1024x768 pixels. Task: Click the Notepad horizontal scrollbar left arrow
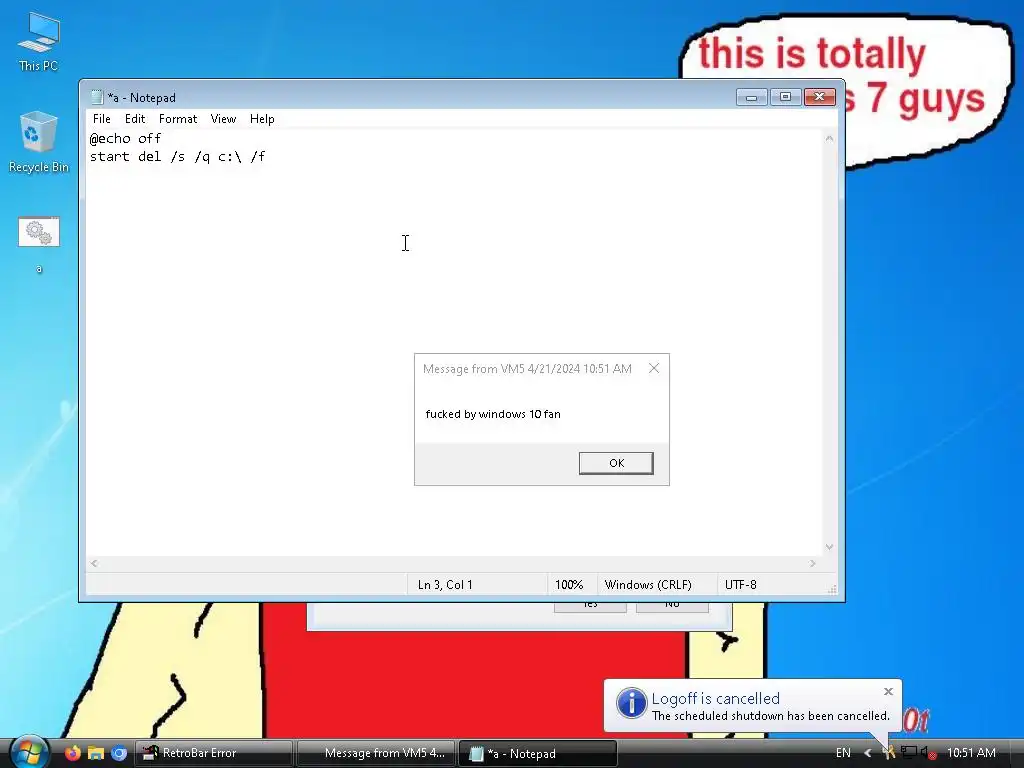tap(94, 563)
